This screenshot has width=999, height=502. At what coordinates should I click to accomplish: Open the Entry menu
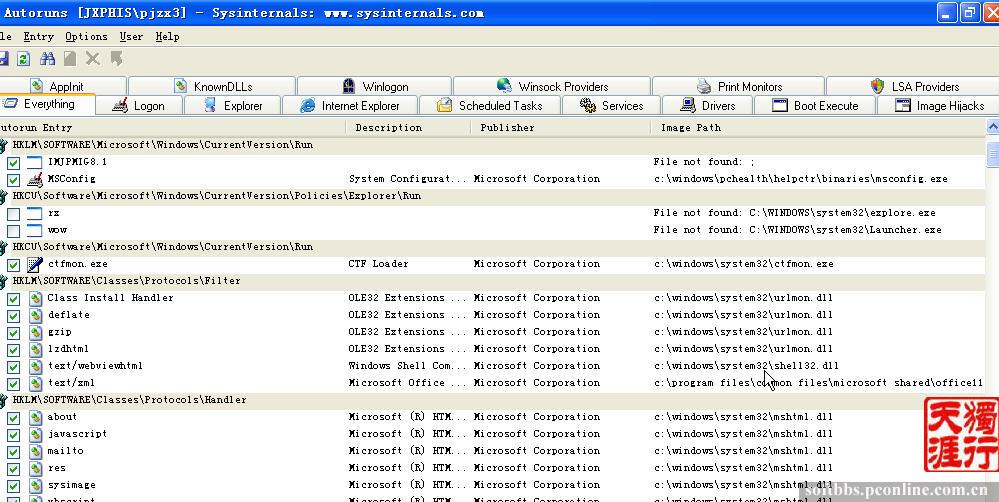[38, 36]
